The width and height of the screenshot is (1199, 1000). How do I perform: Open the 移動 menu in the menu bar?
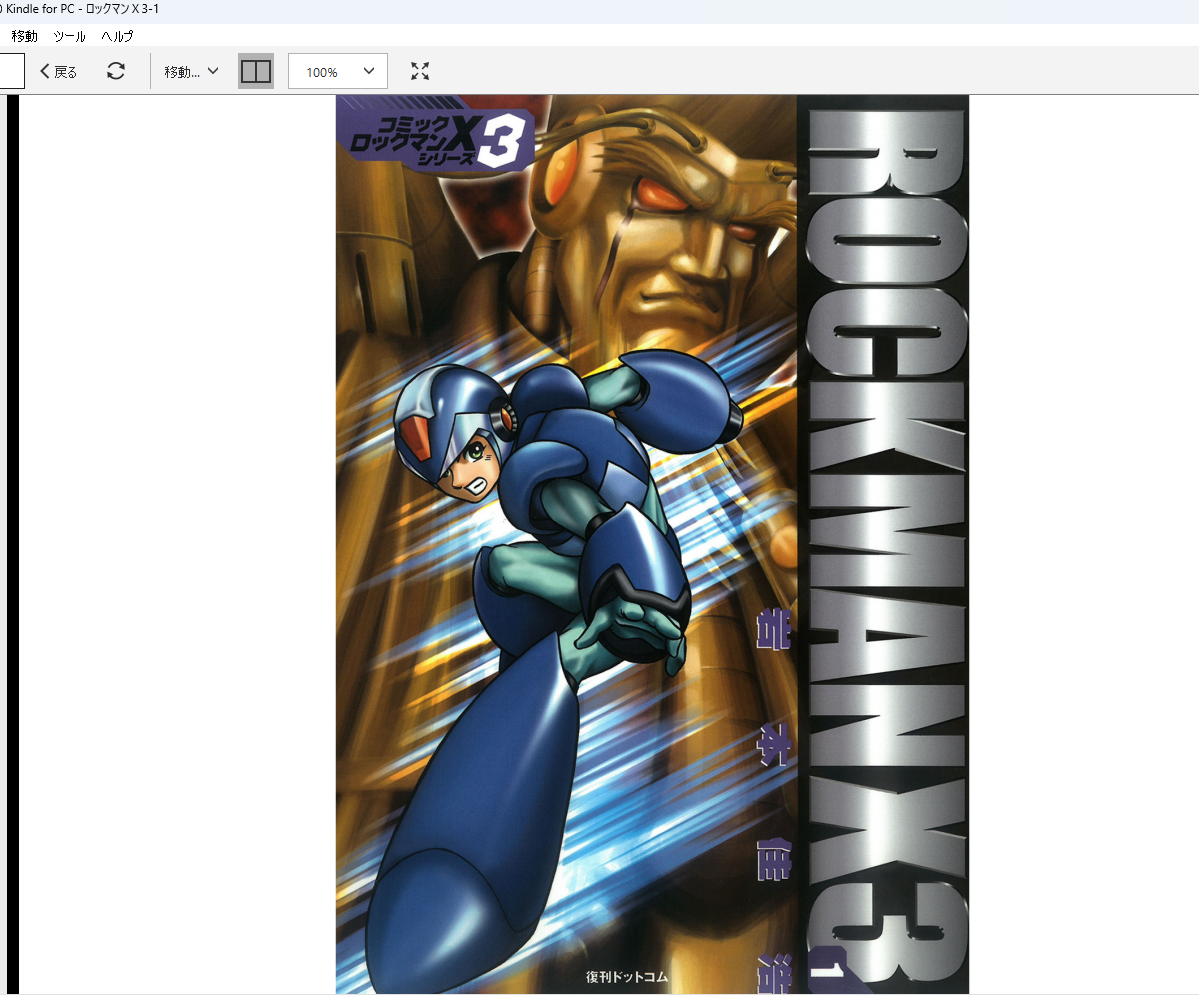(x=24, y=36)
